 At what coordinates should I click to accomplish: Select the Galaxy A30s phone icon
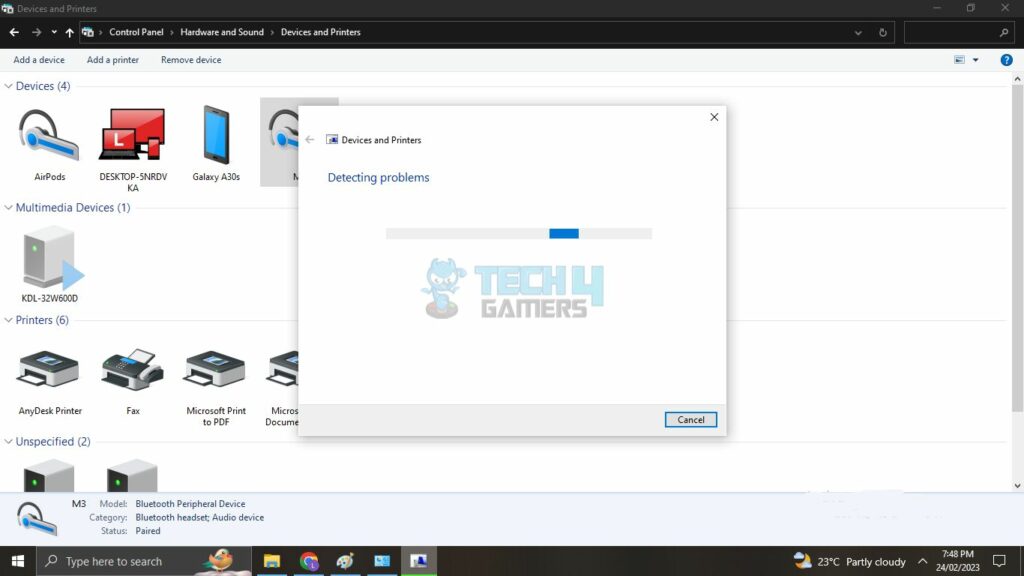point(214,135)
